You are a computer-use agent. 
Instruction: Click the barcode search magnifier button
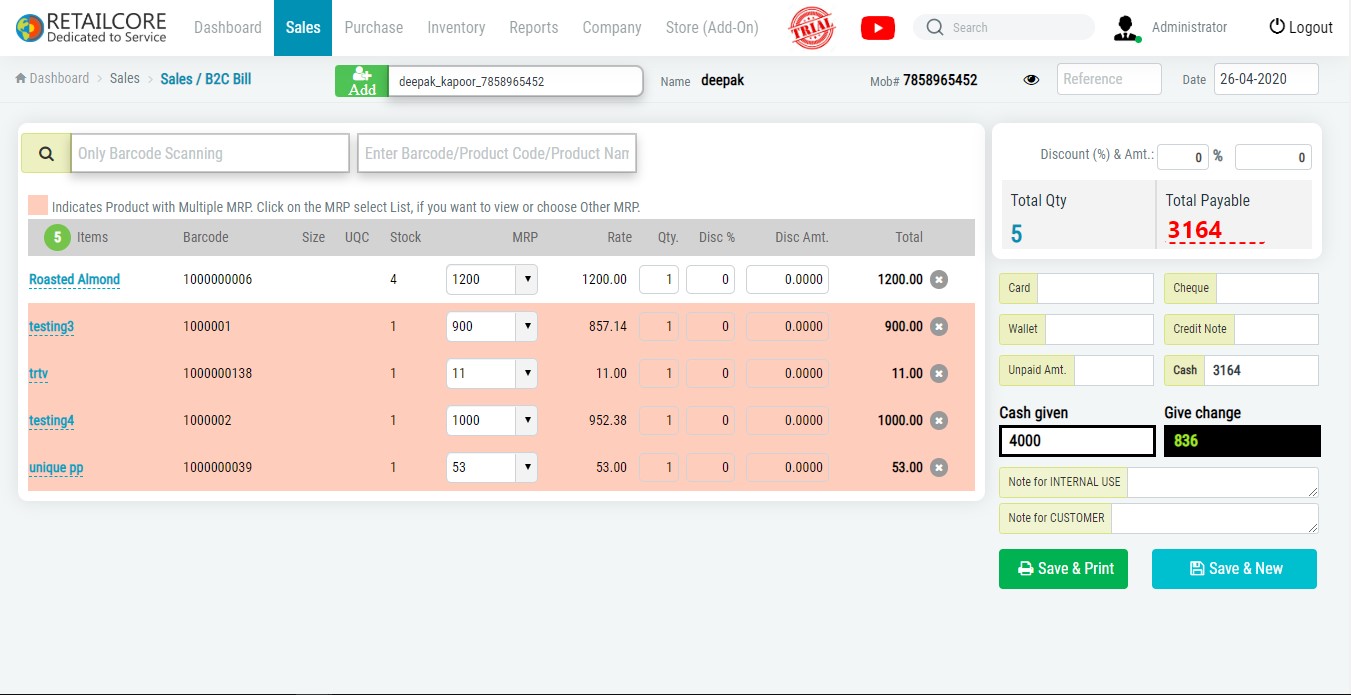(x=46, y=153)
